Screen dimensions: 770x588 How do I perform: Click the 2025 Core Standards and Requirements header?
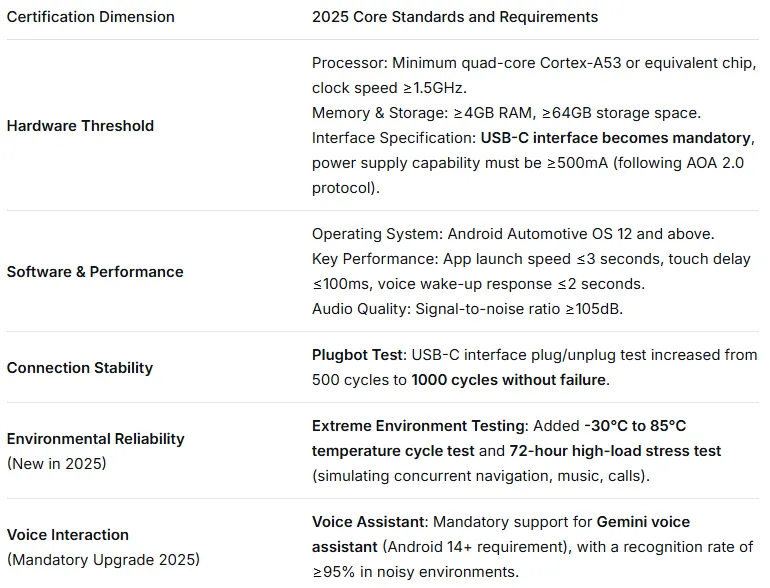point(455,17)
